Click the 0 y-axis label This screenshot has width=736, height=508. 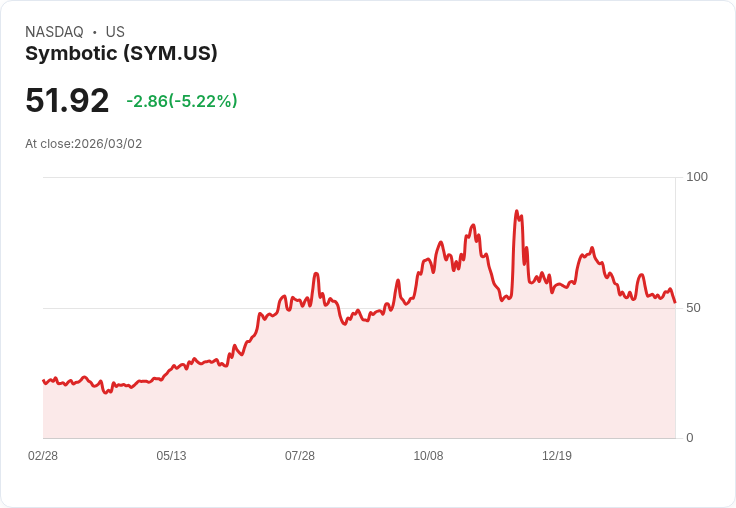point(689,438)
